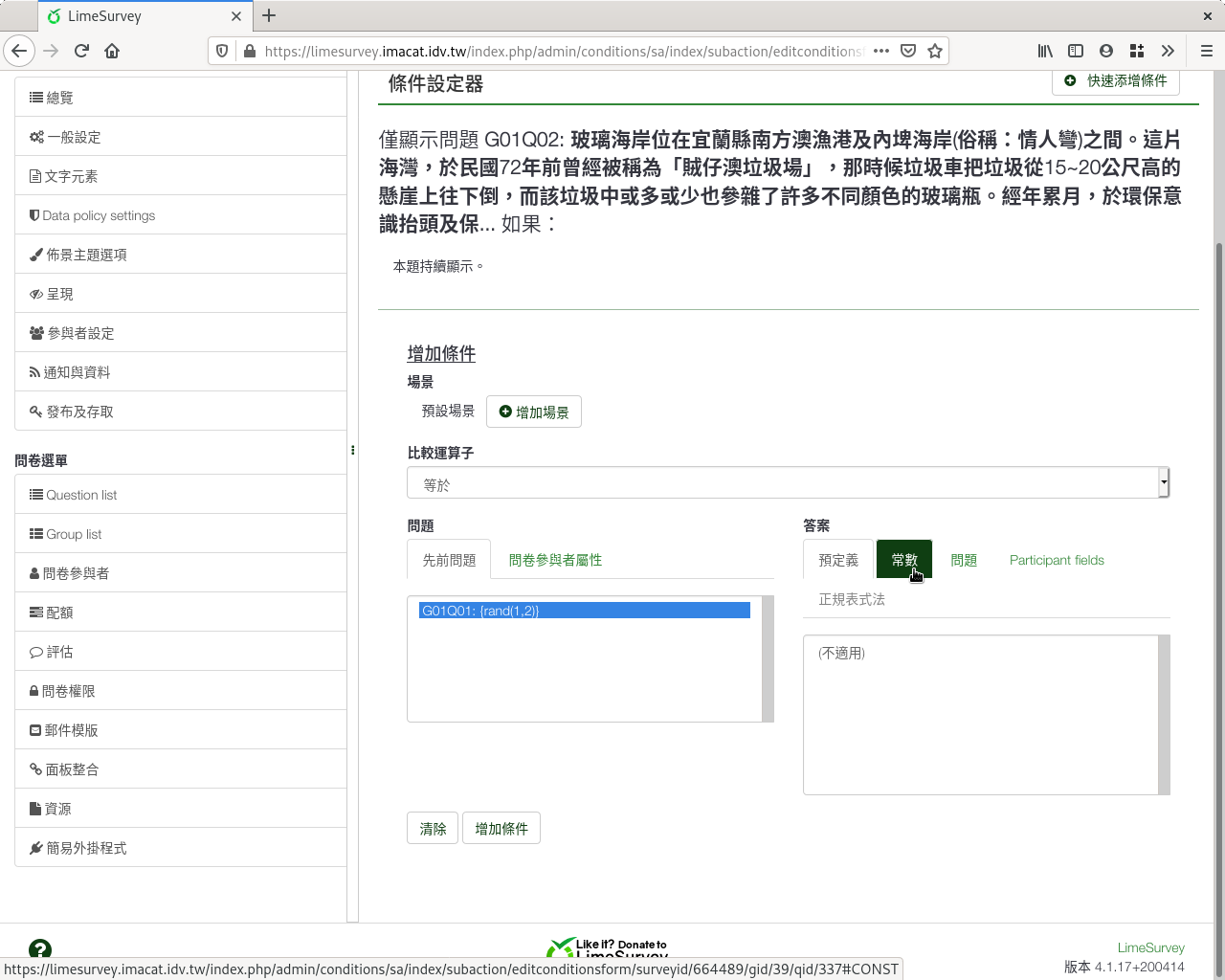Open the Firefox library icon

[x=1045, y=51]
